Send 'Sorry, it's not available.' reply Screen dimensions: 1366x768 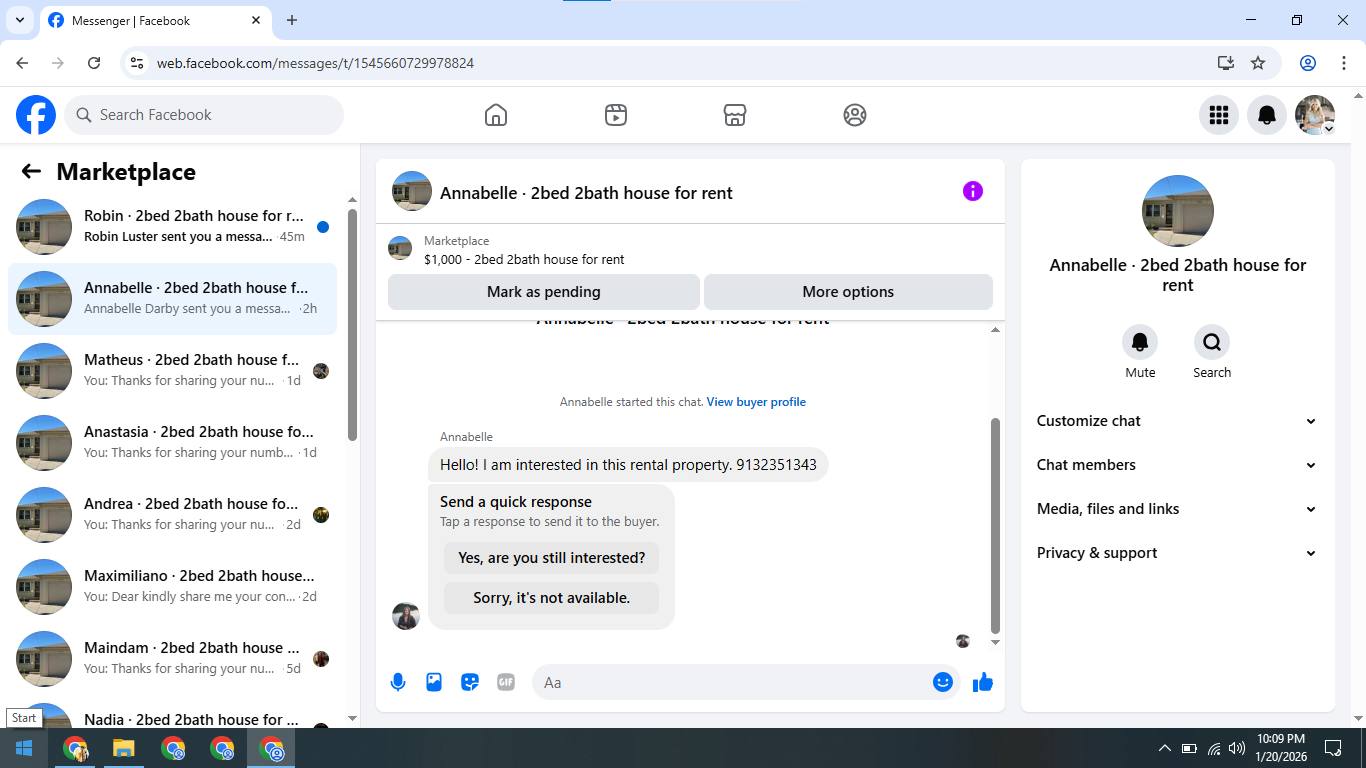552,598
